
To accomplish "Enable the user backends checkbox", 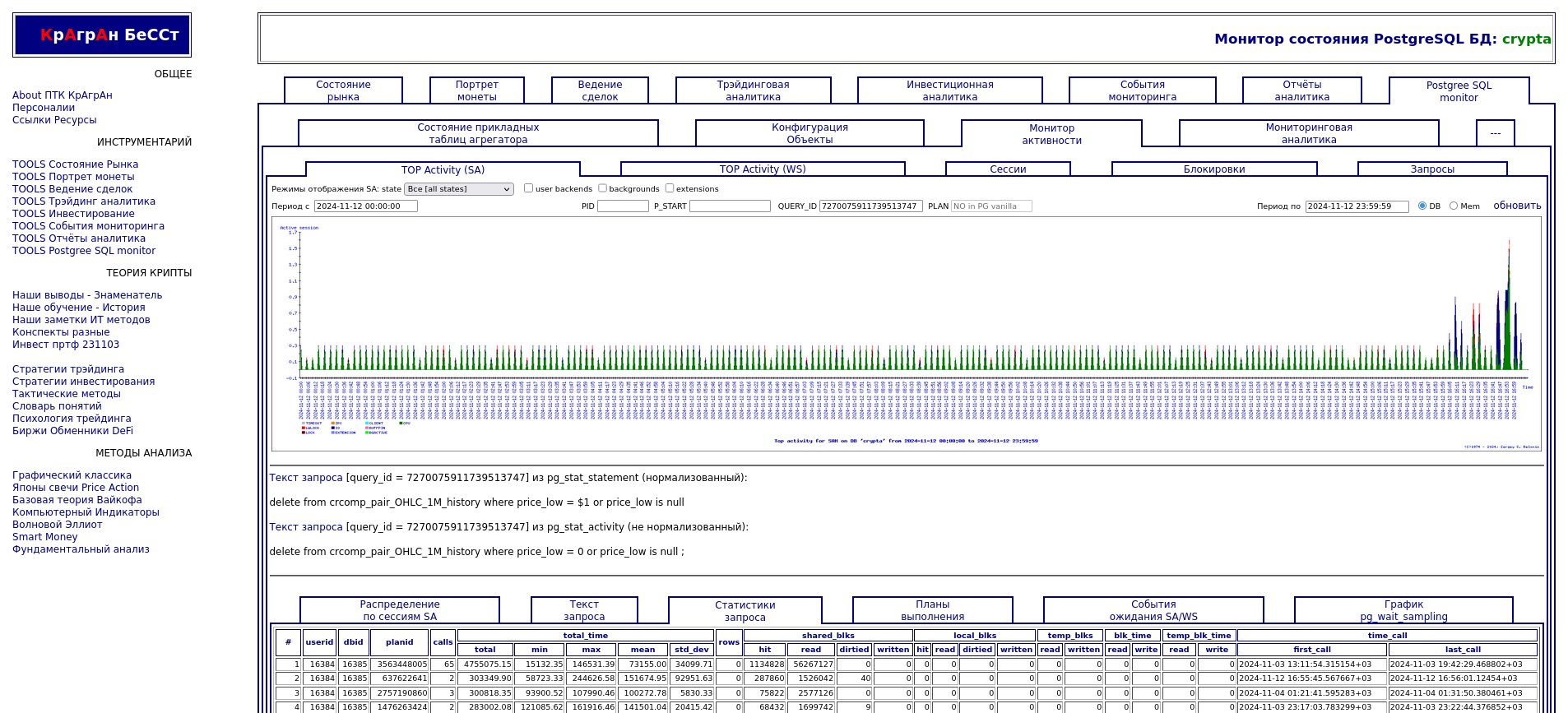I will point(528,188).
